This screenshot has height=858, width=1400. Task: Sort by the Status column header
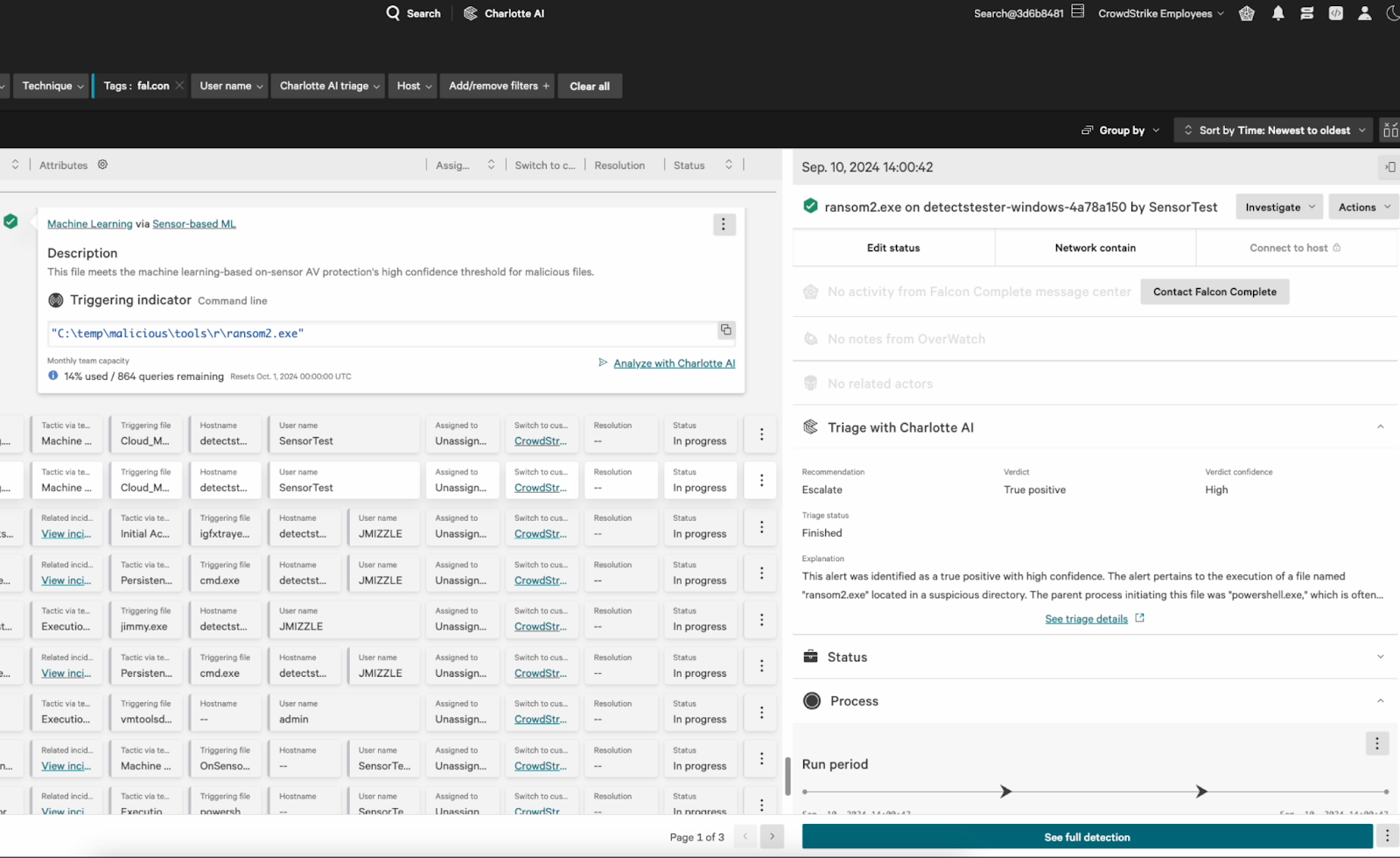pos(728,165)
